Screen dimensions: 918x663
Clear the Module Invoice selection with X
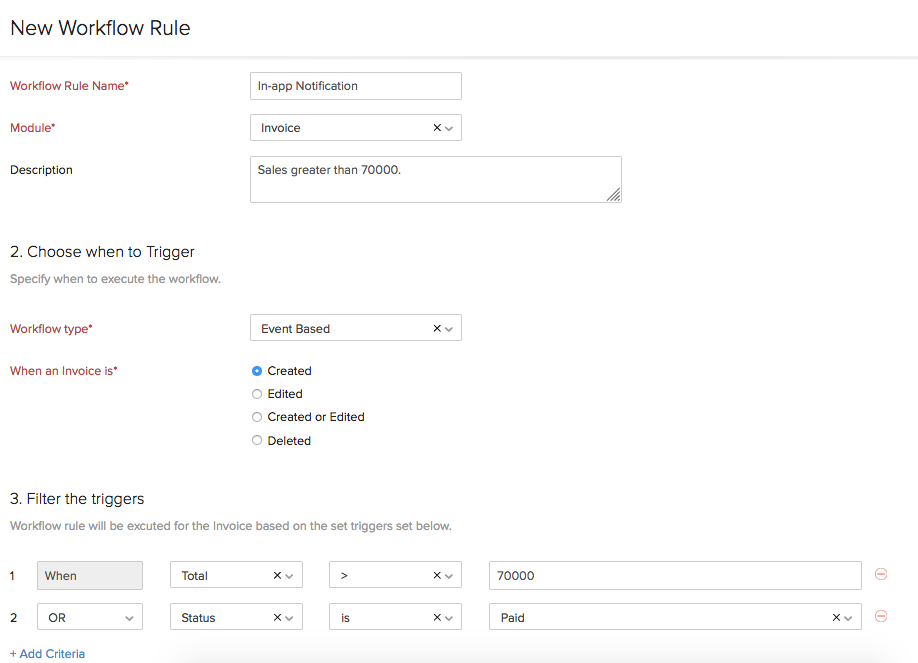click(x=437, y=128)
